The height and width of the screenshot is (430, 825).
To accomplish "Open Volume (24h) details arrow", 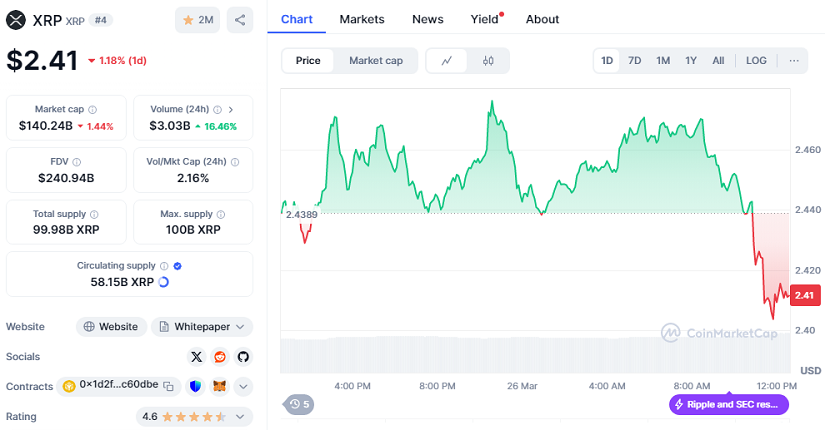I will (x=230, y=109).
